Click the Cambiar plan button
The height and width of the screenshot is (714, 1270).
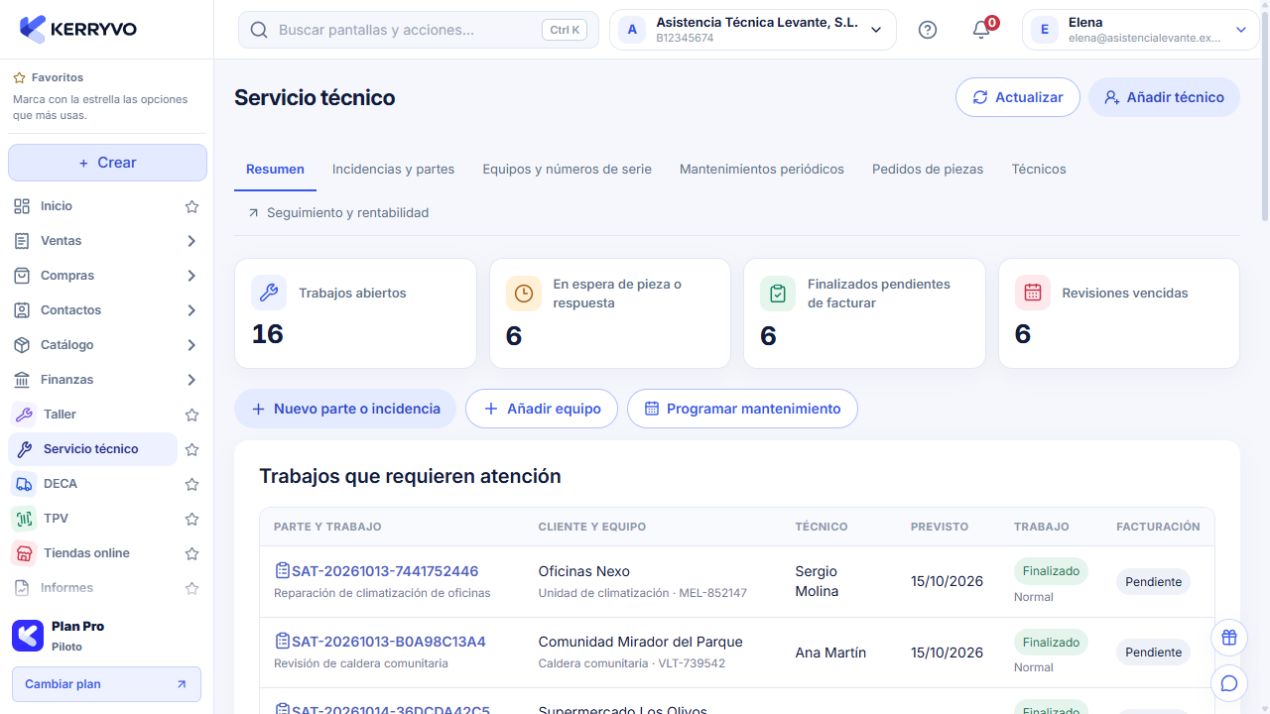[106, 684]
